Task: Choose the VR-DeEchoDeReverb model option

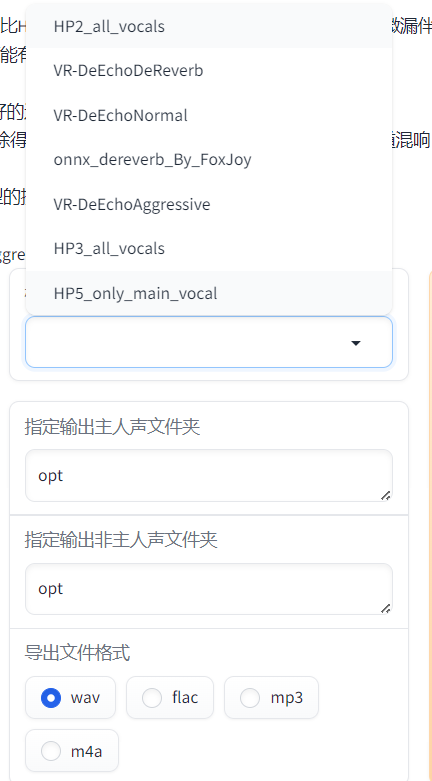Action: [209, 71]
